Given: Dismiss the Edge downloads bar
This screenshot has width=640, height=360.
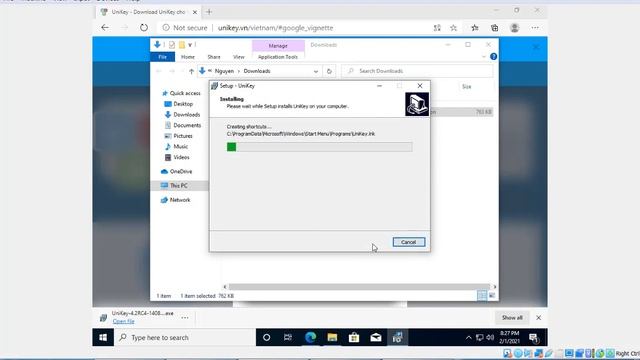Looking at the screenshot, I should [538, 318].
